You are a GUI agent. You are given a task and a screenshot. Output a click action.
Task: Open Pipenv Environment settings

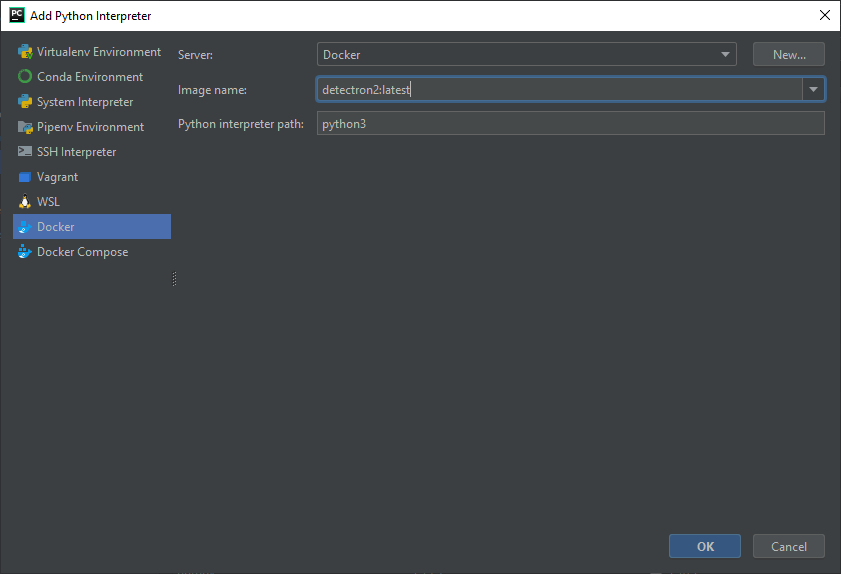coord(92,127)
